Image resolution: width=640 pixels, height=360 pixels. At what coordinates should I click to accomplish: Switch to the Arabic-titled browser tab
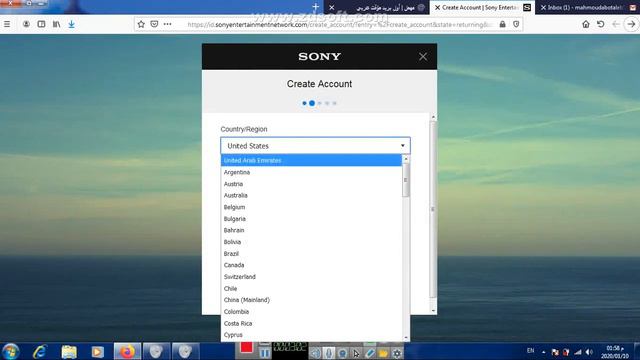click(376, 7)
